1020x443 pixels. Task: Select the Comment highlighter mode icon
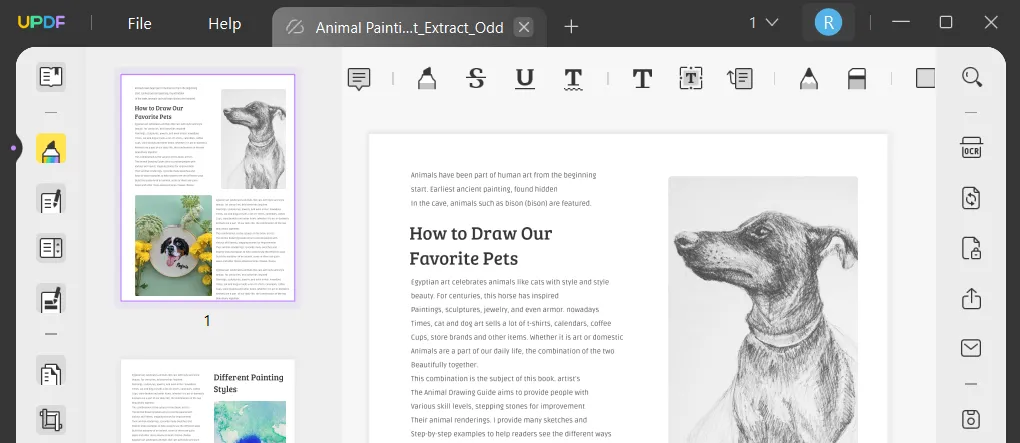point(51,148)
